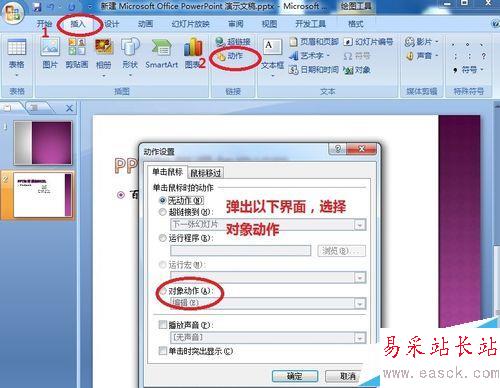Open the 动画 ribbon tab
The image size is (500, 388).
click(145, 24)
